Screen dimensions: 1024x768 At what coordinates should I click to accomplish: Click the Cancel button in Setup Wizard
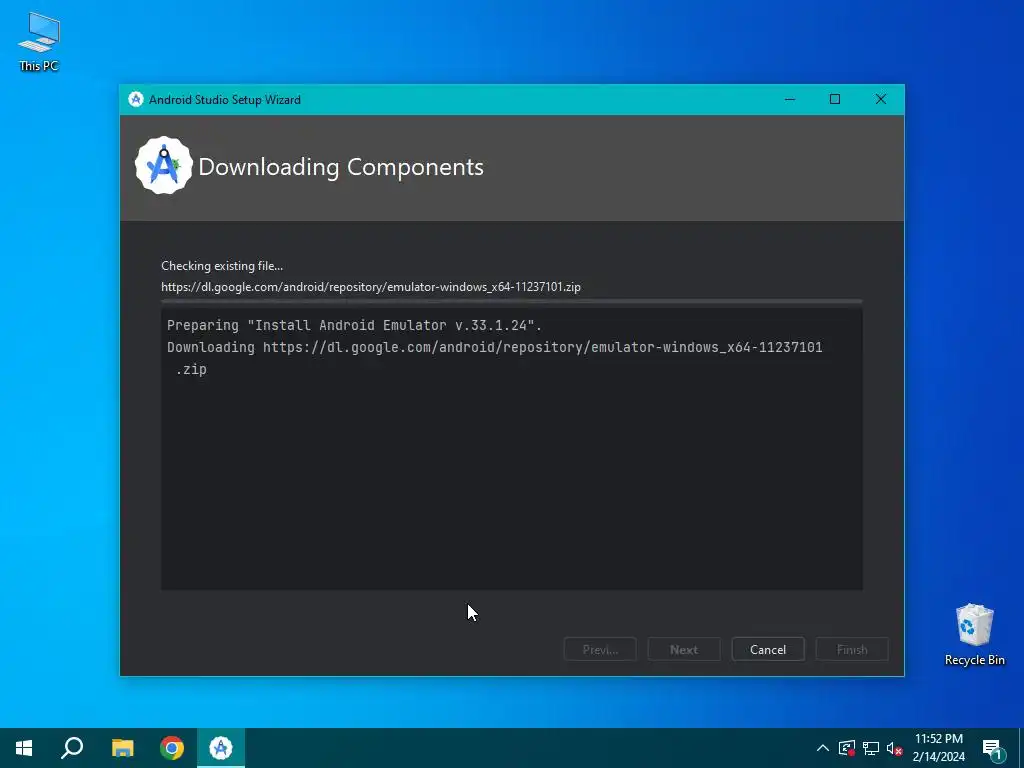click(768, 649)
